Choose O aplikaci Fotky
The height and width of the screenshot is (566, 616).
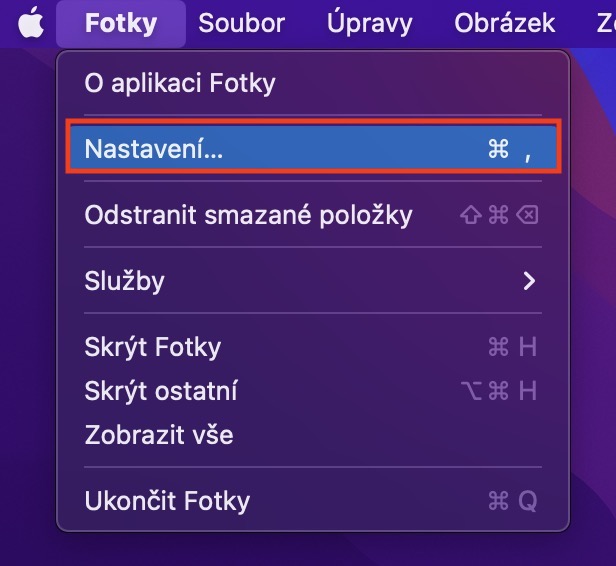(180, 83)
